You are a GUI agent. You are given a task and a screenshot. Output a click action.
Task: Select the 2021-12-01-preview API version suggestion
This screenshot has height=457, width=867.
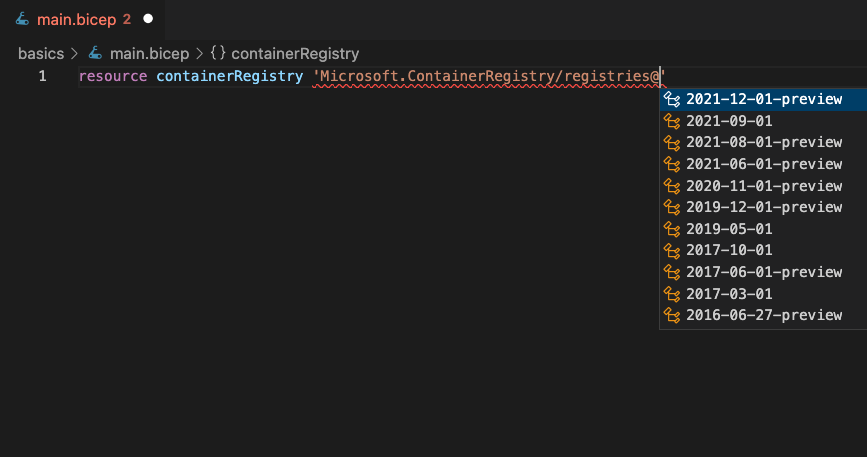[x=764, y=99]
